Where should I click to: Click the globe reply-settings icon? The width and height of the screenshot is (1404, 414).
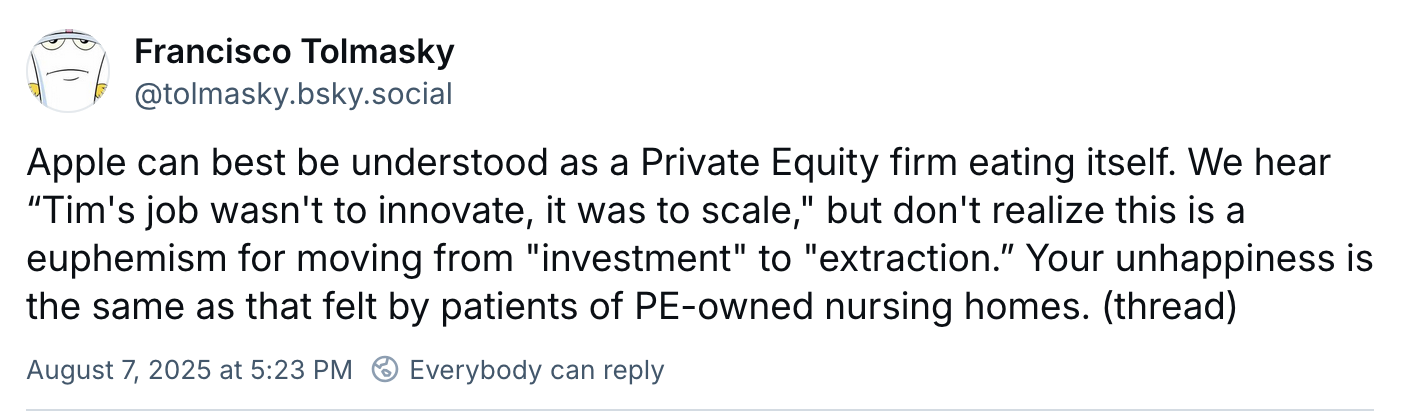(385, 370)
